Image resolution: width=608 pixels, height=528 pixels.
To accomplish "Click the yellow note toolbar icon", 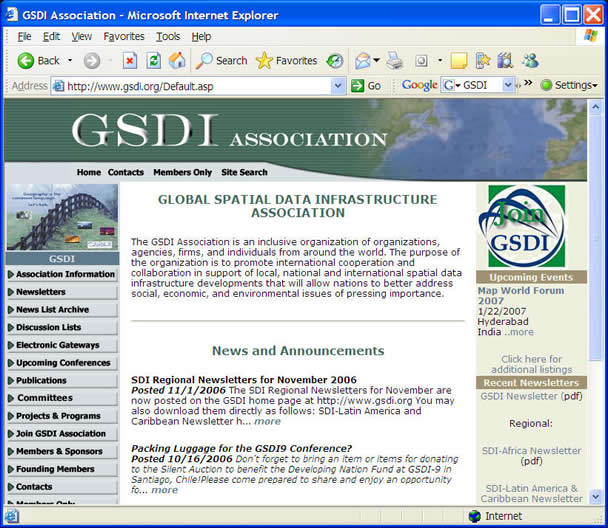I will (x=459, y=61).
